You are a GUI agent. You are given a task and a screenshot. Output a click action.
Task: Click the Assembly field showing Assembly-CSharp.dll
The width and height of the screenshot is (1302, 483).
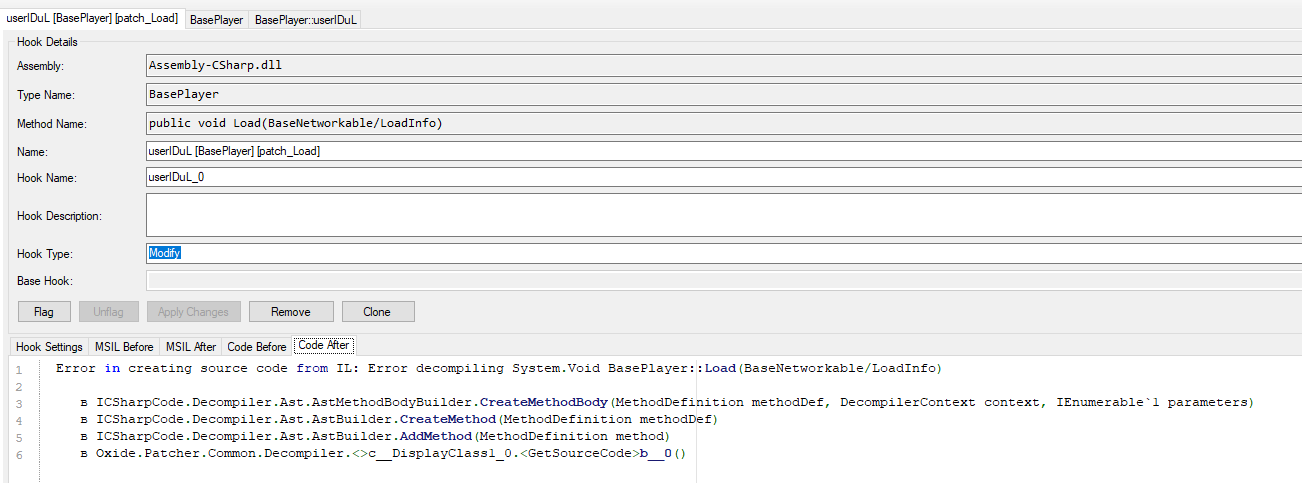click(x=722, y=66)
